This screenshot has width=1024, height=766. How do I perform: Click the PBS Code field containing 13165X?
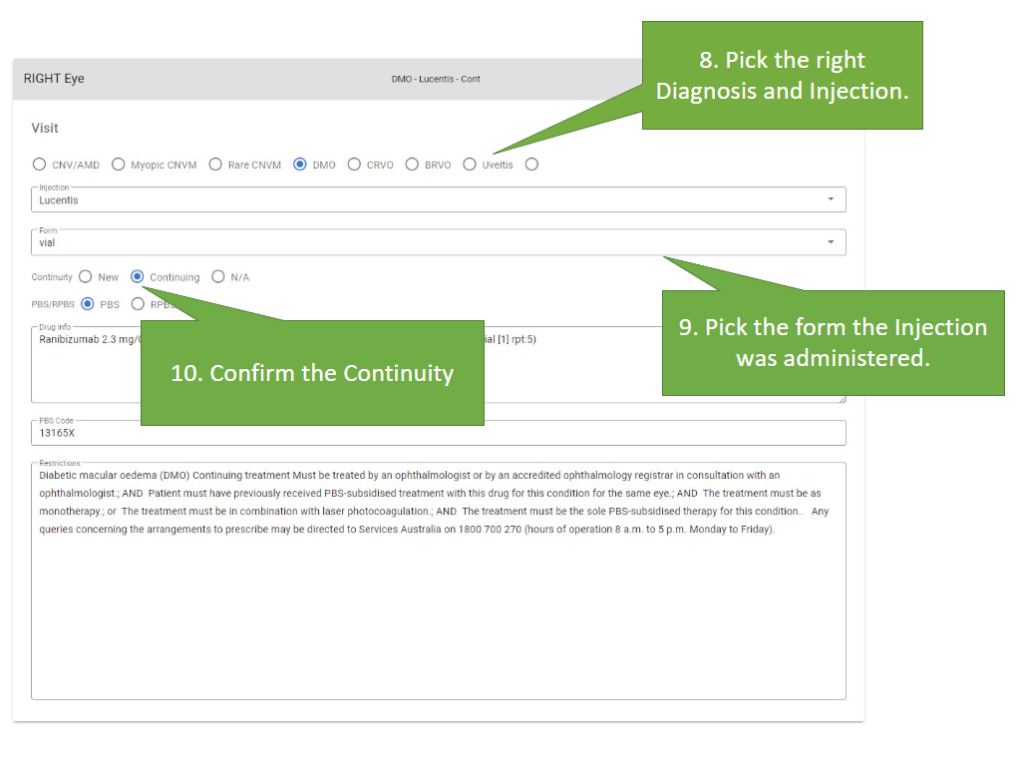pyautogui.click(x=437, y=434)
